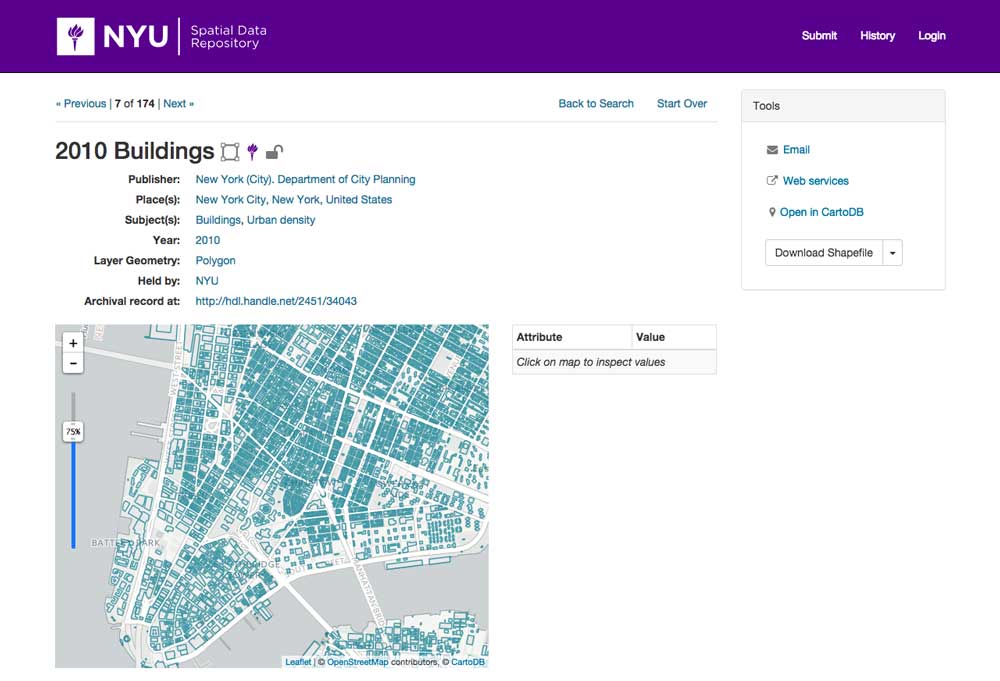1000x681 pixels.
Task: Click the NYU torch logo in the header
Action: point(76,37)
